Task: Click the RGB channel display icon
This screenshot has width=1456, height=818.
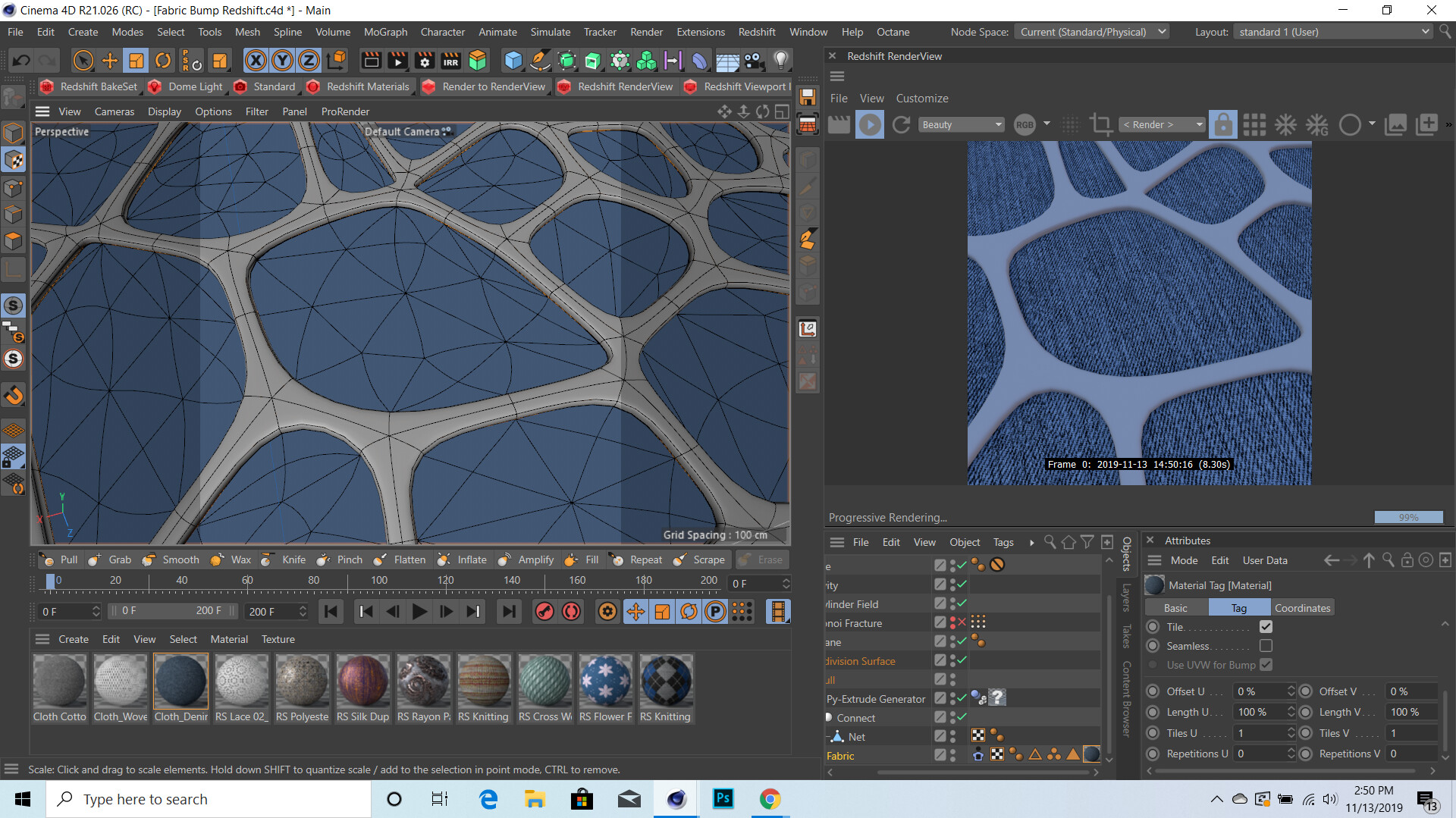Action: pyautogui.click(x=1025, y=125)
